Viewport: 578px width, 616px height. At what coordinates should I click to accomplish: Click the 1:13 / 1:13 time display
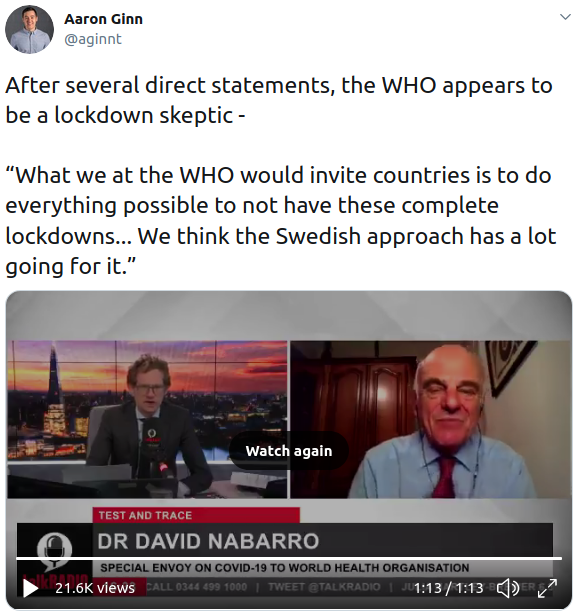tap(448, 588)
